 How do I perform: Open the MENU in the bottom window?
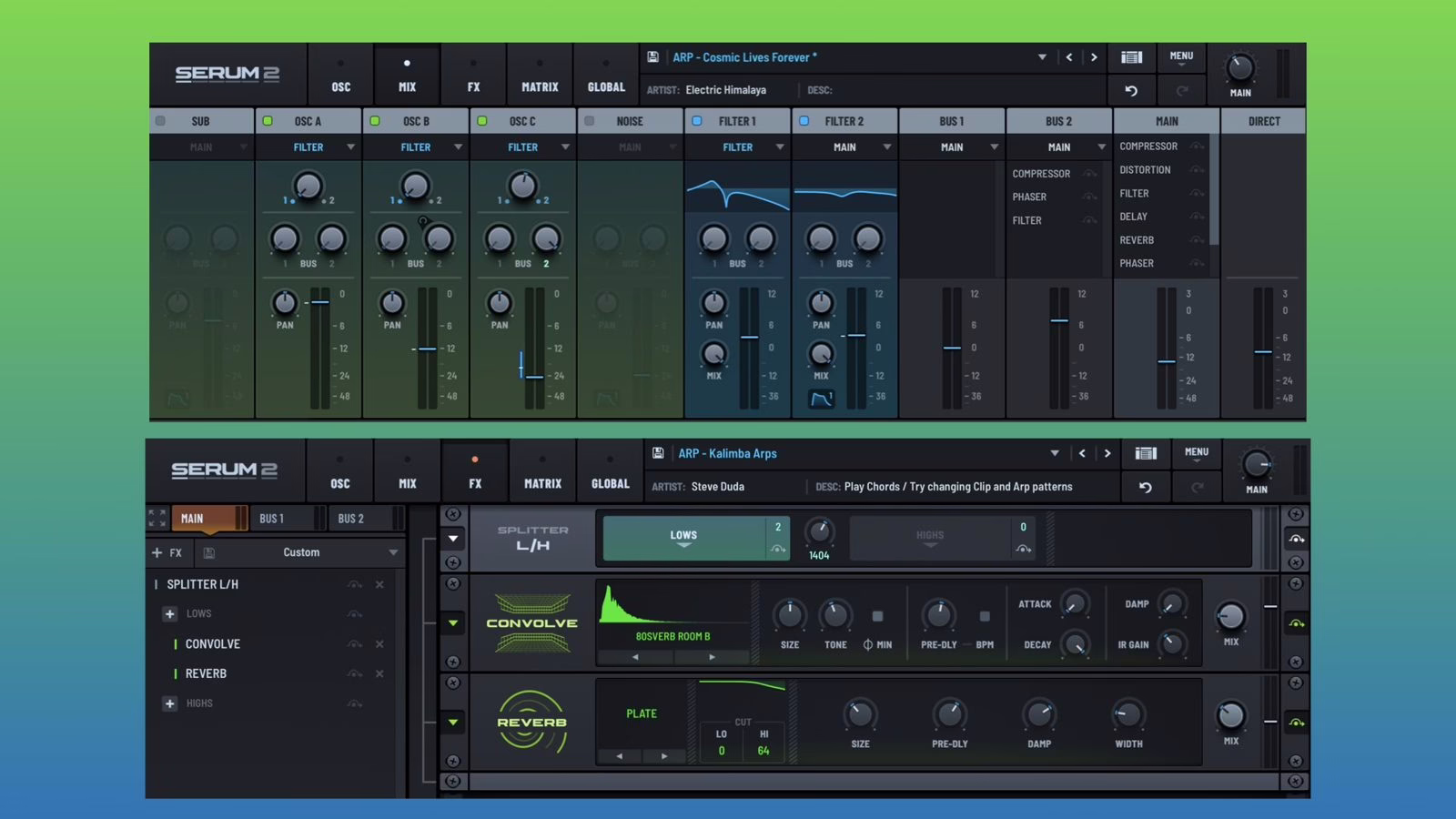coord(1196,455)
